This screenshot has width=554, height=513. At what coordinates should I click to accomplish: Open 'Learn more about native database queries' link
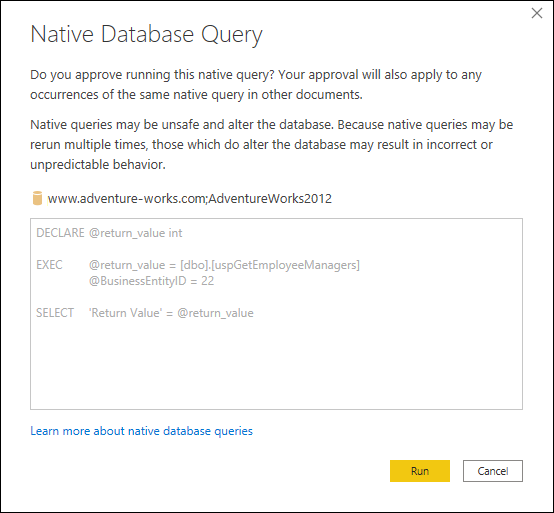click(x=141, y=431)
